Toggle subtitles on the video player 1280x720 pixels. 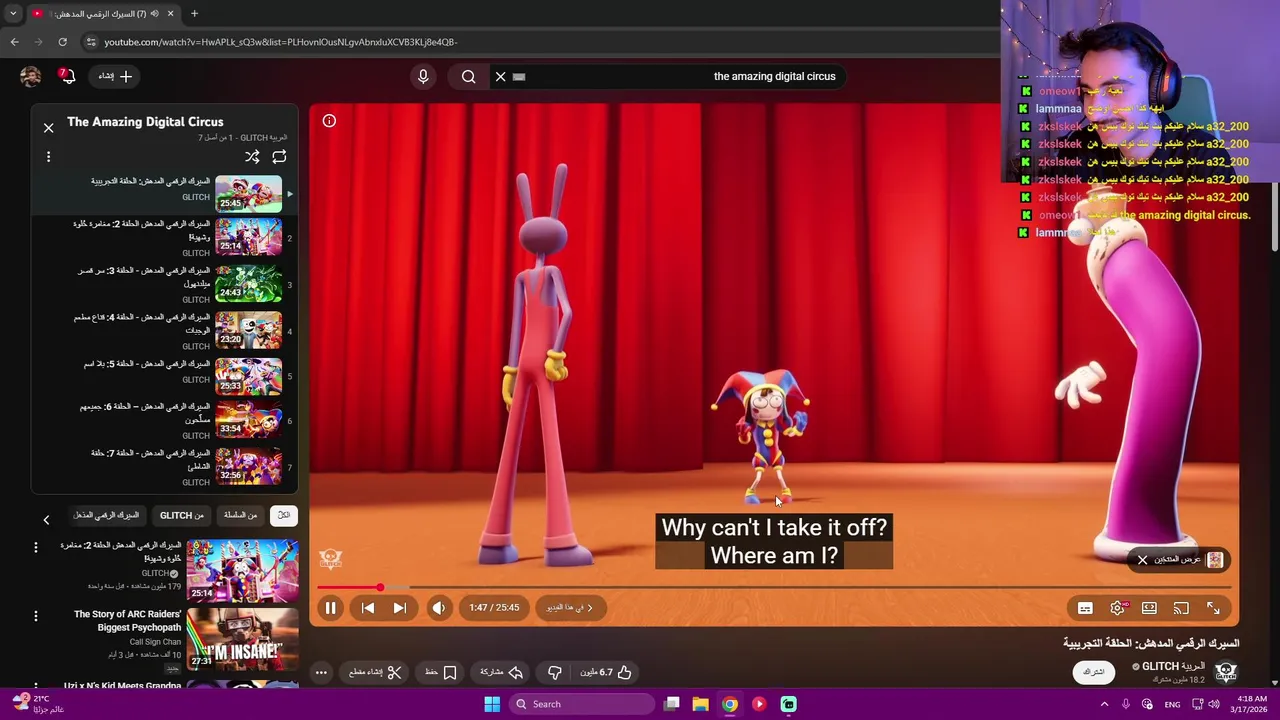click(1085, 608)
